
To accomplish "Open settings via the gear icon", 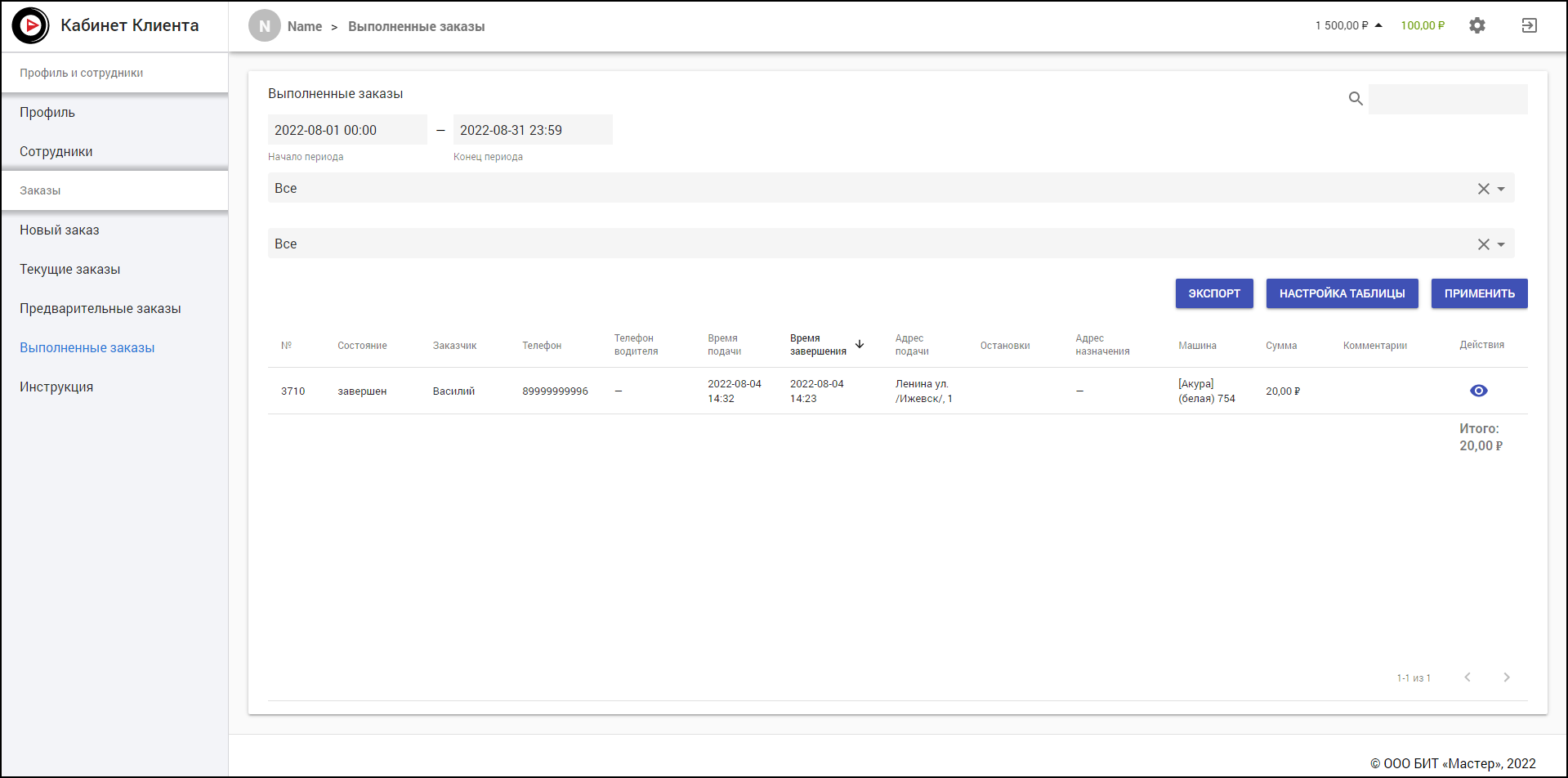I will [1476, 25].
